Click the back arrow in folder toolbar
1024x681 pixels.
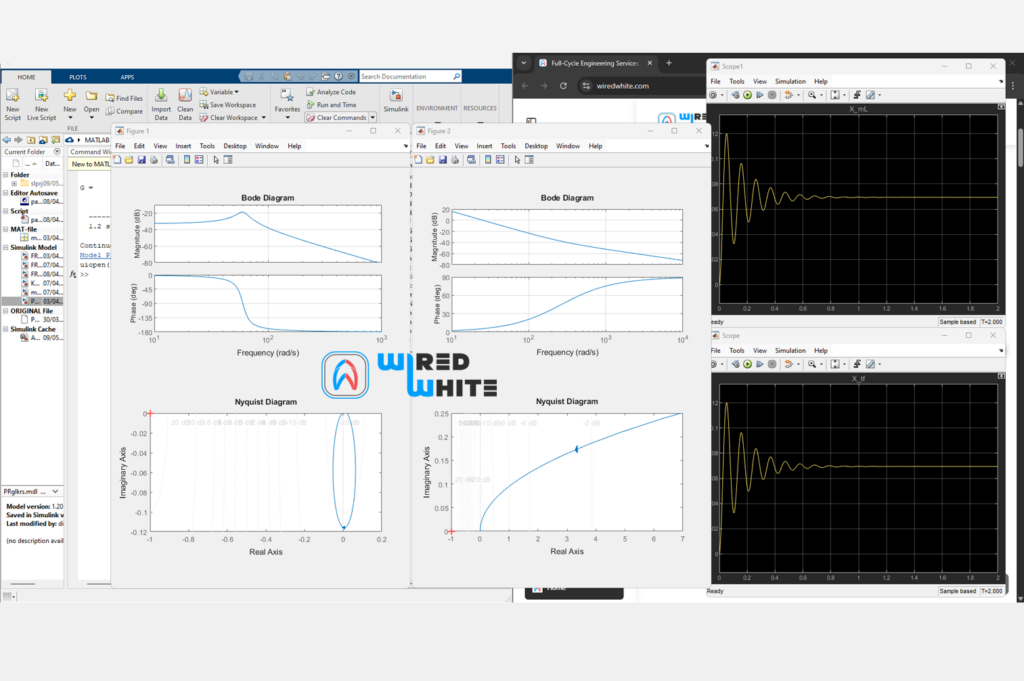(x=7, y=140)
